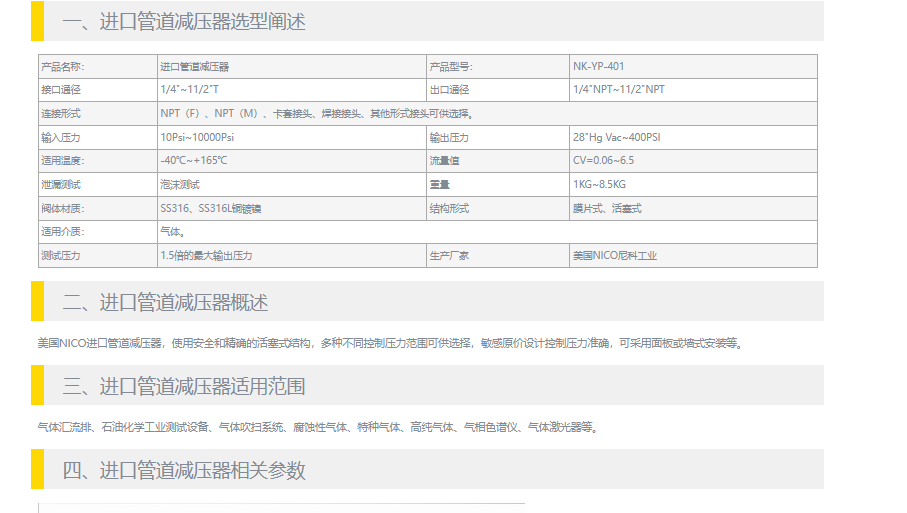Click the flow value CV=0.06~6.5
Viewport: 907px width, 513px height.
click(603, 161)
